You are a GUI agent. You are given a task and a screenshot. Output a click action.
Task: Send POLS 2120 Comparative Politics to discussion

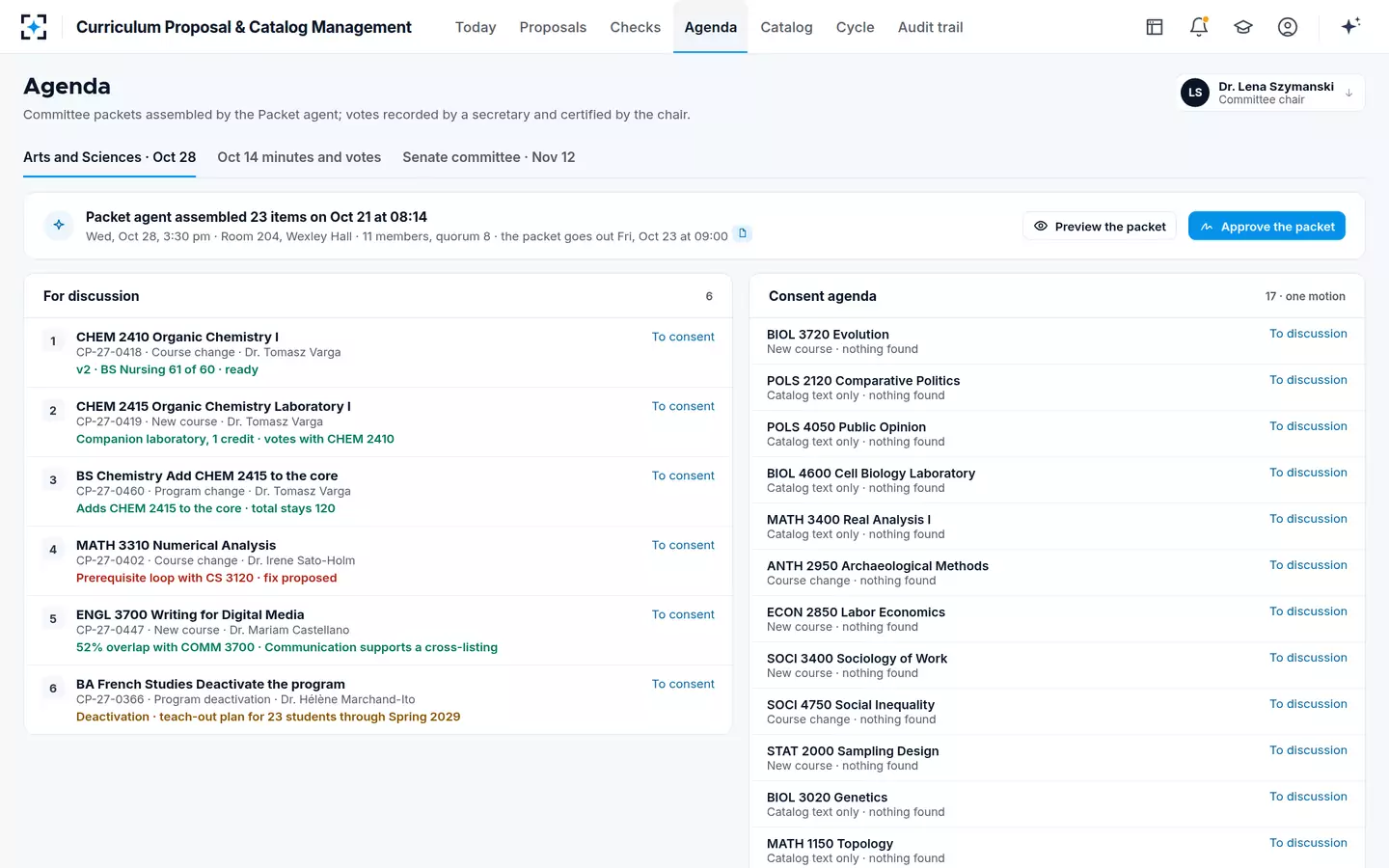(x=1308, y=380)
